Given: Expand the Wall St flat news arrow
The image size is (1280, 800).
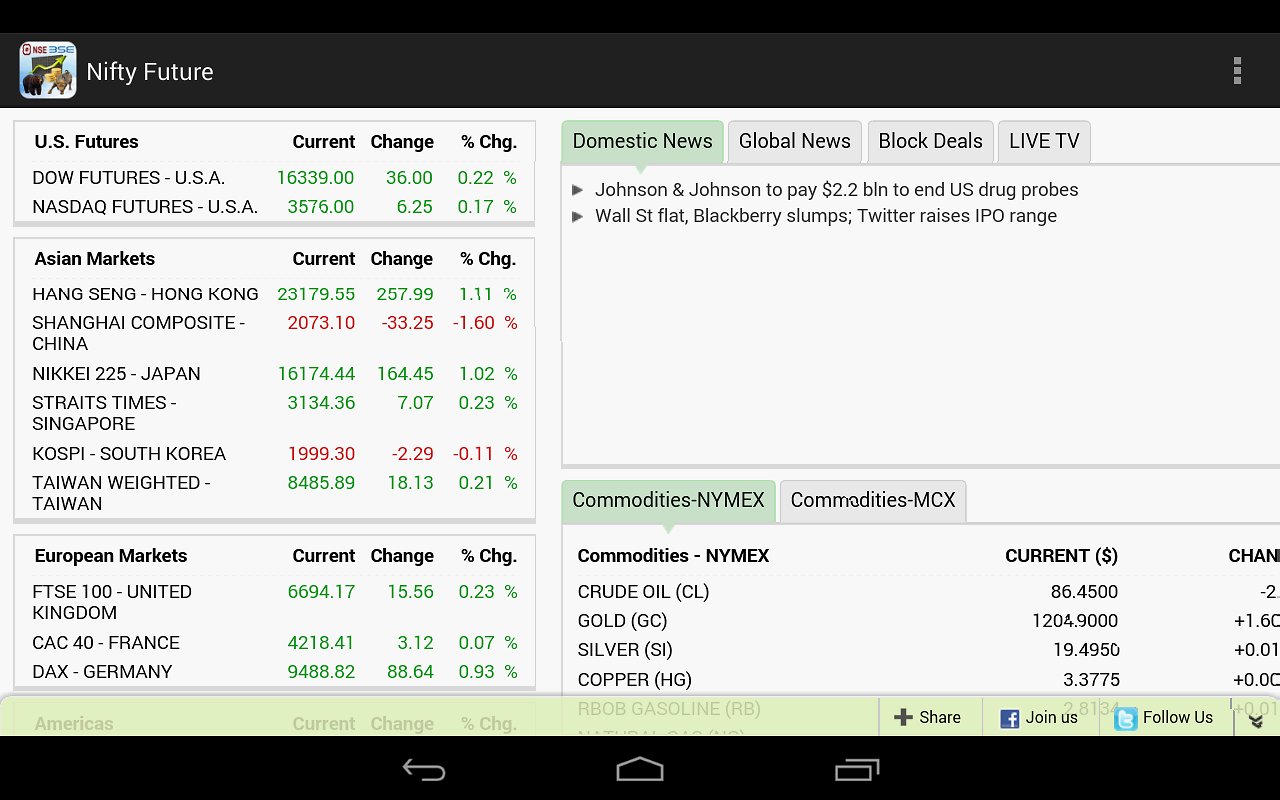Looking at the screenshot, I should [578, 216].
